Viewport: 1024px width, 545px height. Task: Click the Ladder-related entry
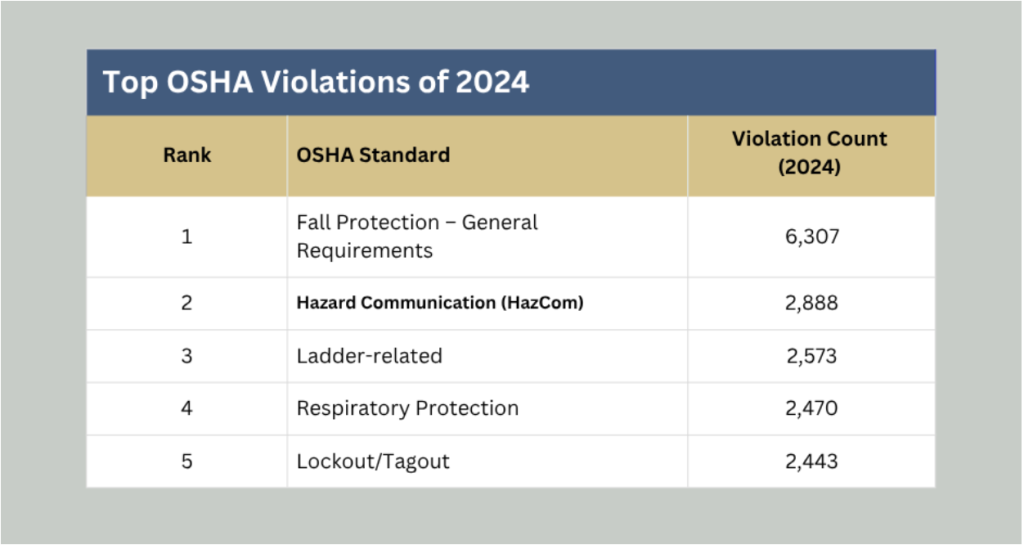(x=370, y=356)
